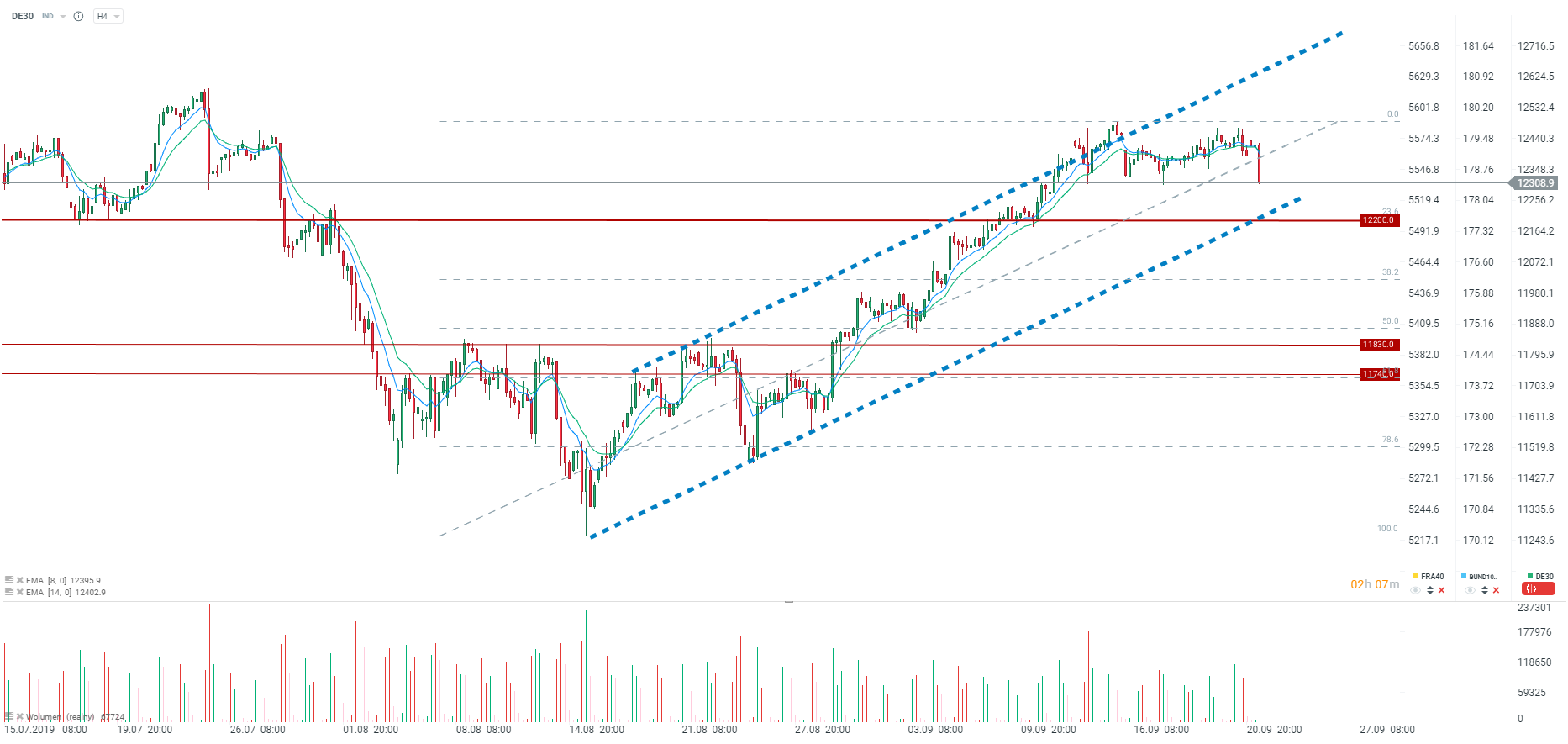Open settings icon for Wolumen indicator

tap(9, 717)
